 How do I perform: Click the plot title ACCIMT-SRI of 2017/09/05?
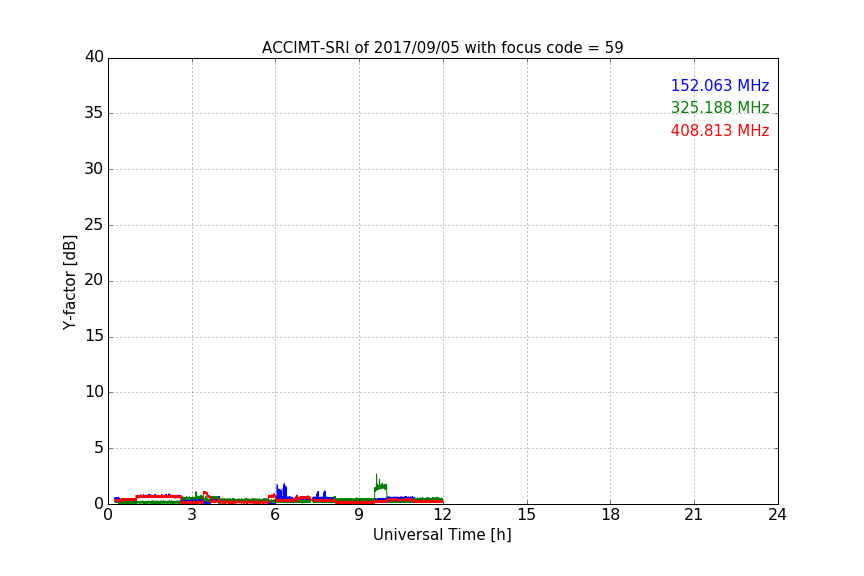point(442,47)
